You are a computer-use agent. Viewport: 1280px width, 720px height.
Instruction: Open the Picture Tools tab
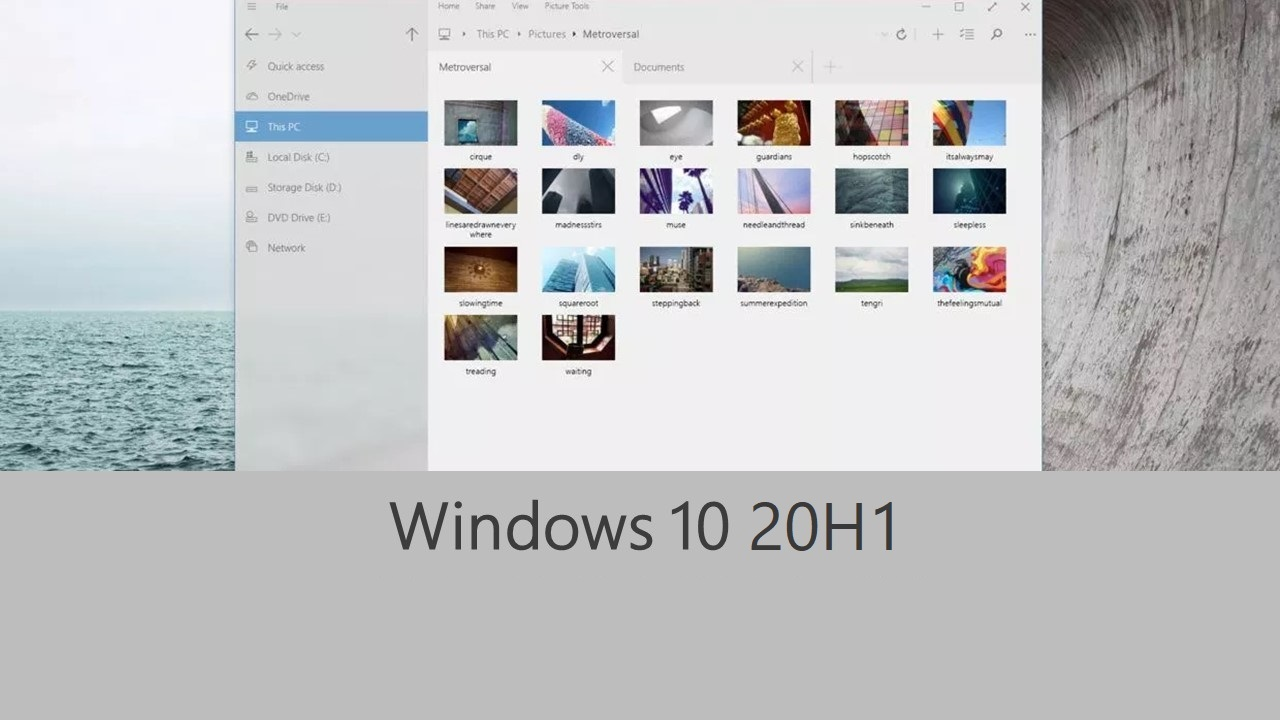click(566, 6)
